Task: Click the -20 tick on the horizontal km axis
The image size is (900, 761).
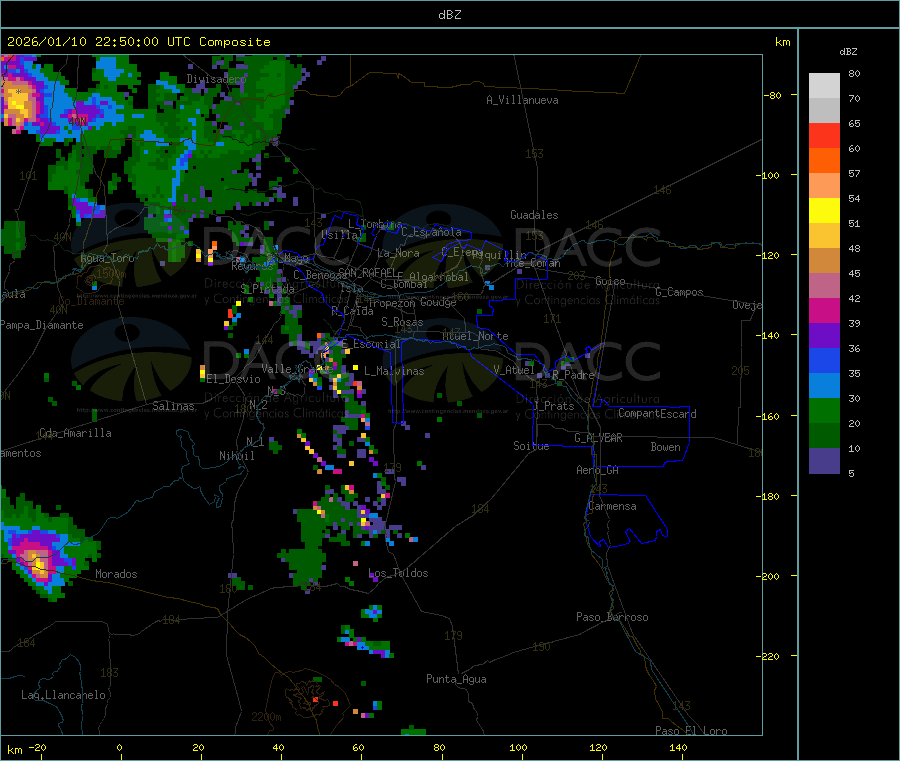Action: 38,747
